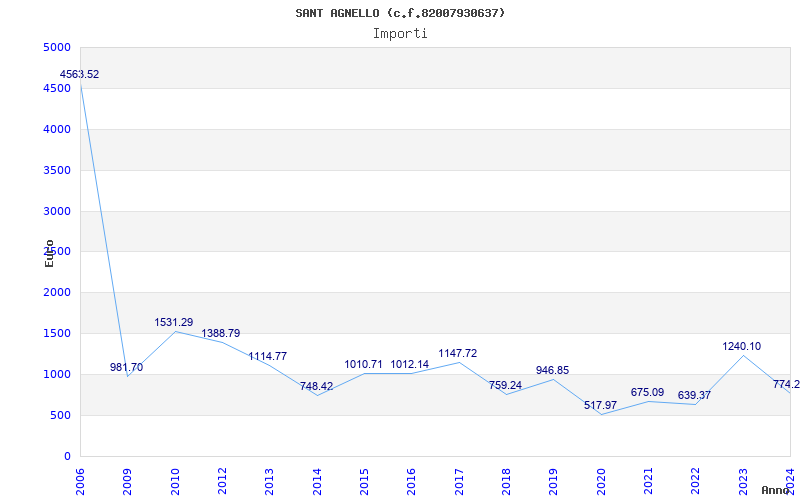Click the 3500 y-axis tick label
This screenshot has height=500, width=800.
tap(58, 170)
